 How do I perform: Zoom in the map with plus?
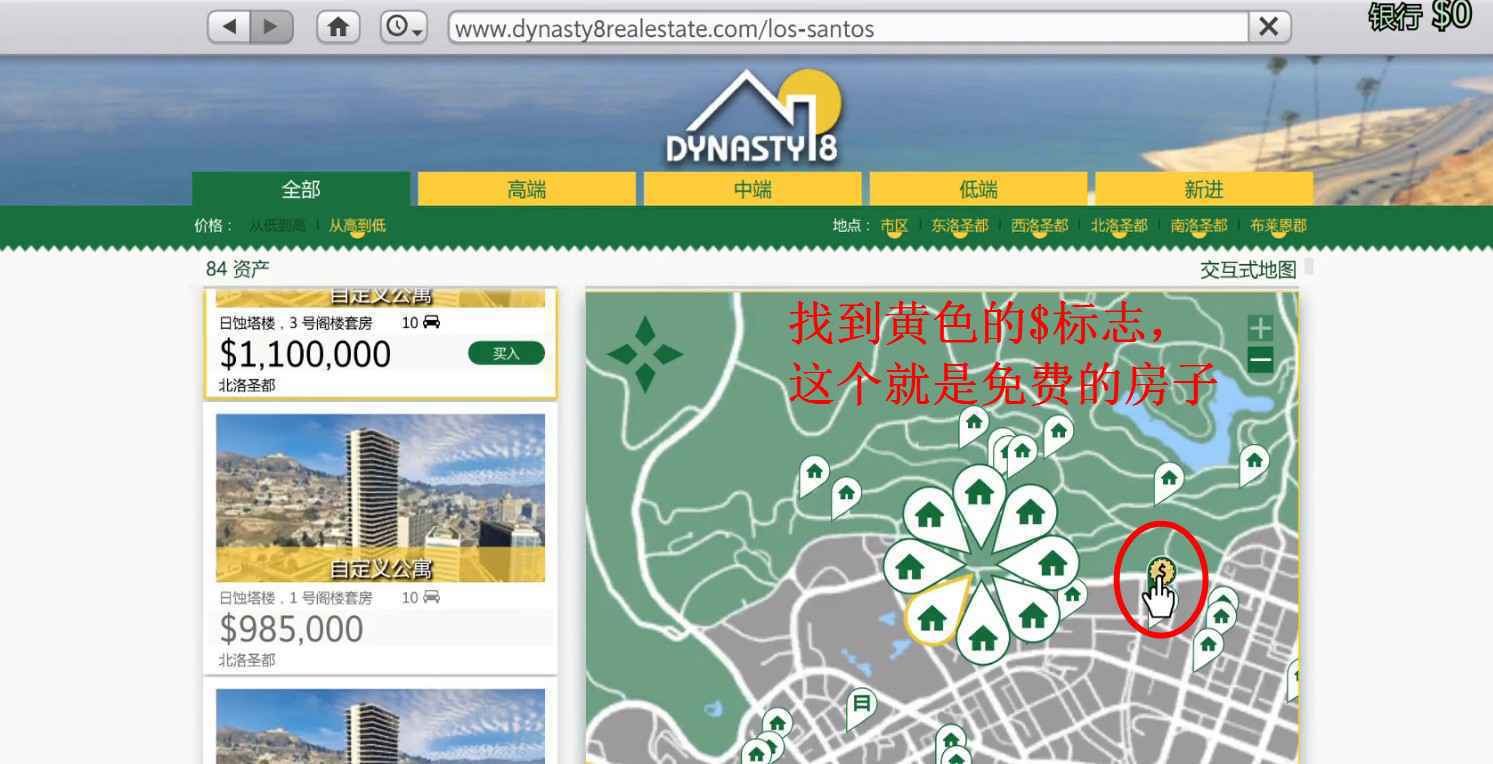[x=1261, y=328]
